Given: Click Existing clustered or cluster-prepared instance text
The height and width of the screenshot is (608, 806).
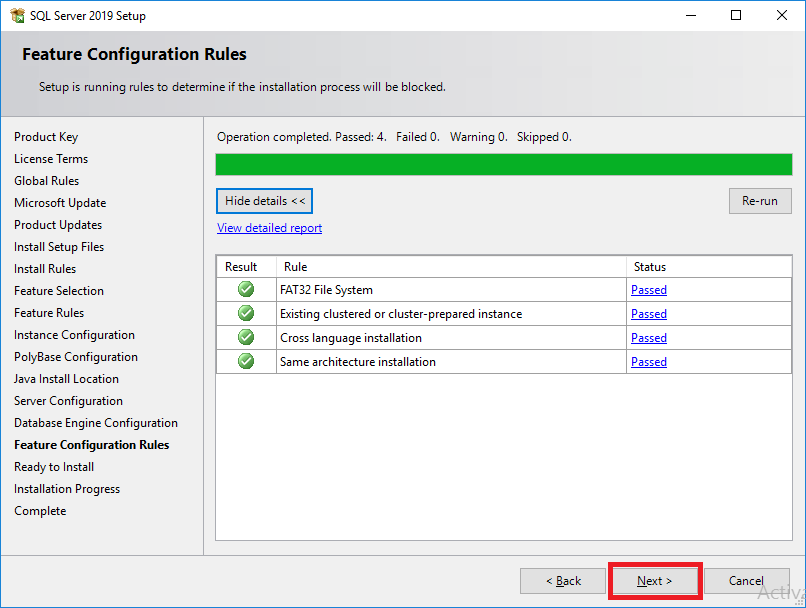Looking at the screenshot, I should [401, 314].
